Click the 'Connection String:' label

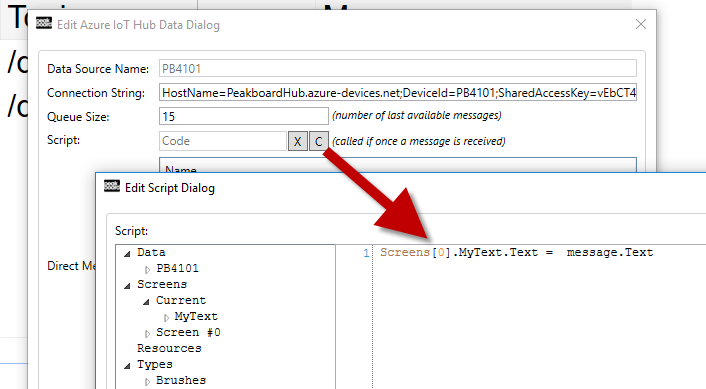click(x=96, y=93)
